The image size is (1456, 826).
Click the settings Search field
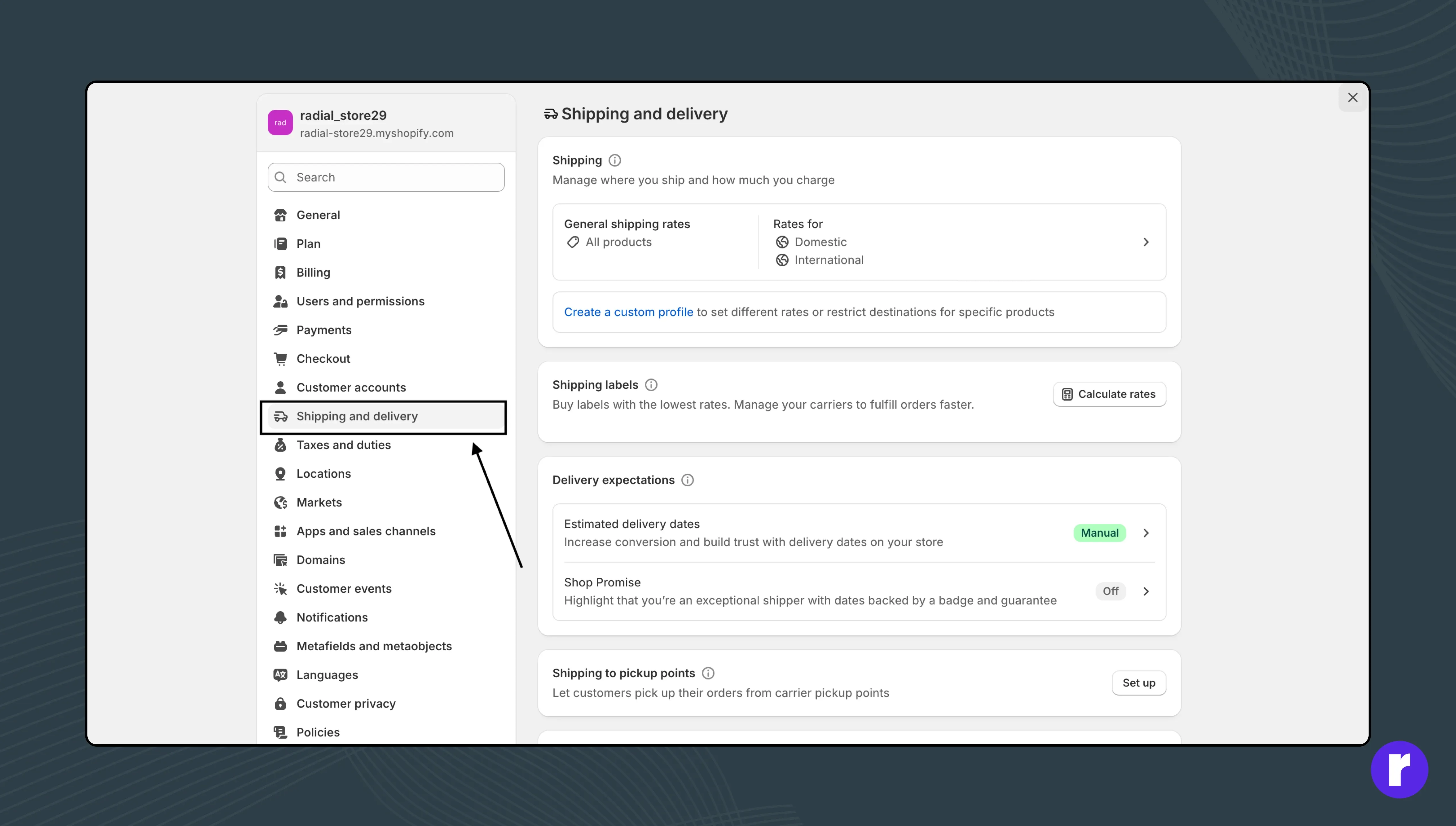point(386,177)
